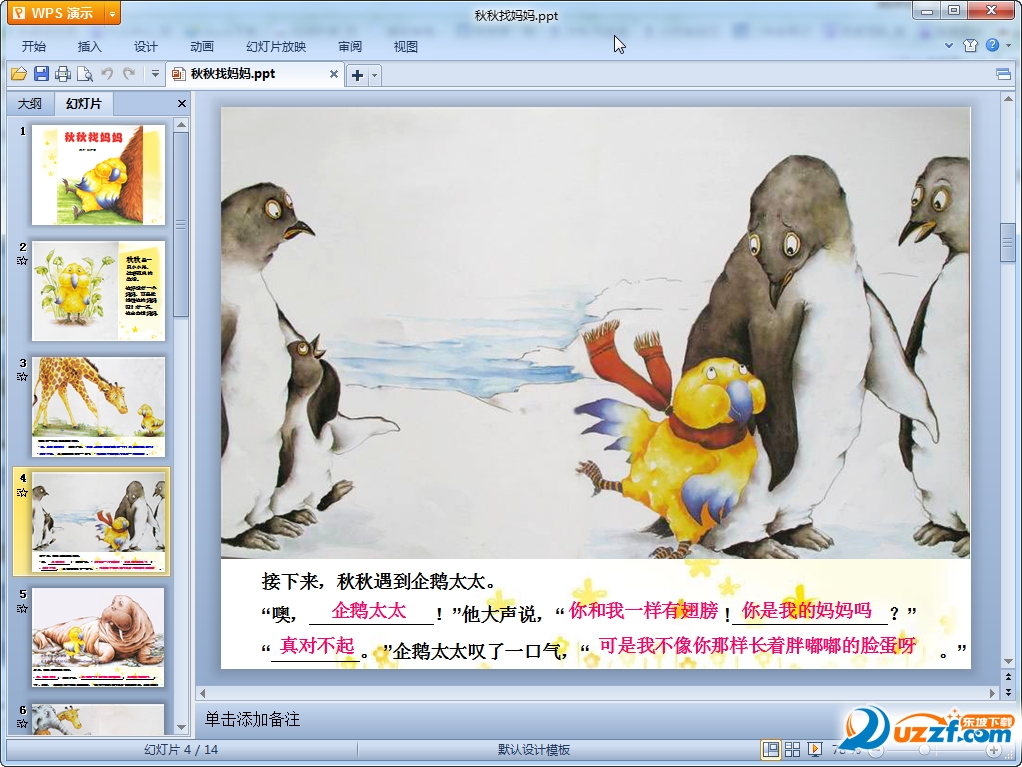Open the 开始 ribbon tab
Screen dimensions: 1022x767
[x=34, y=46]
